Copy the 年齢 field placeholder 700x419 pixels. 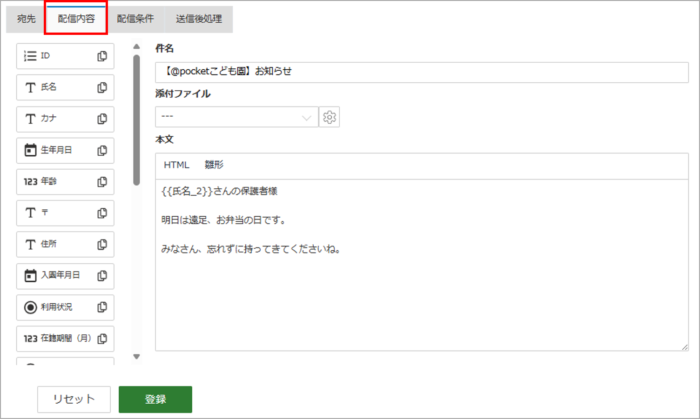102,182
